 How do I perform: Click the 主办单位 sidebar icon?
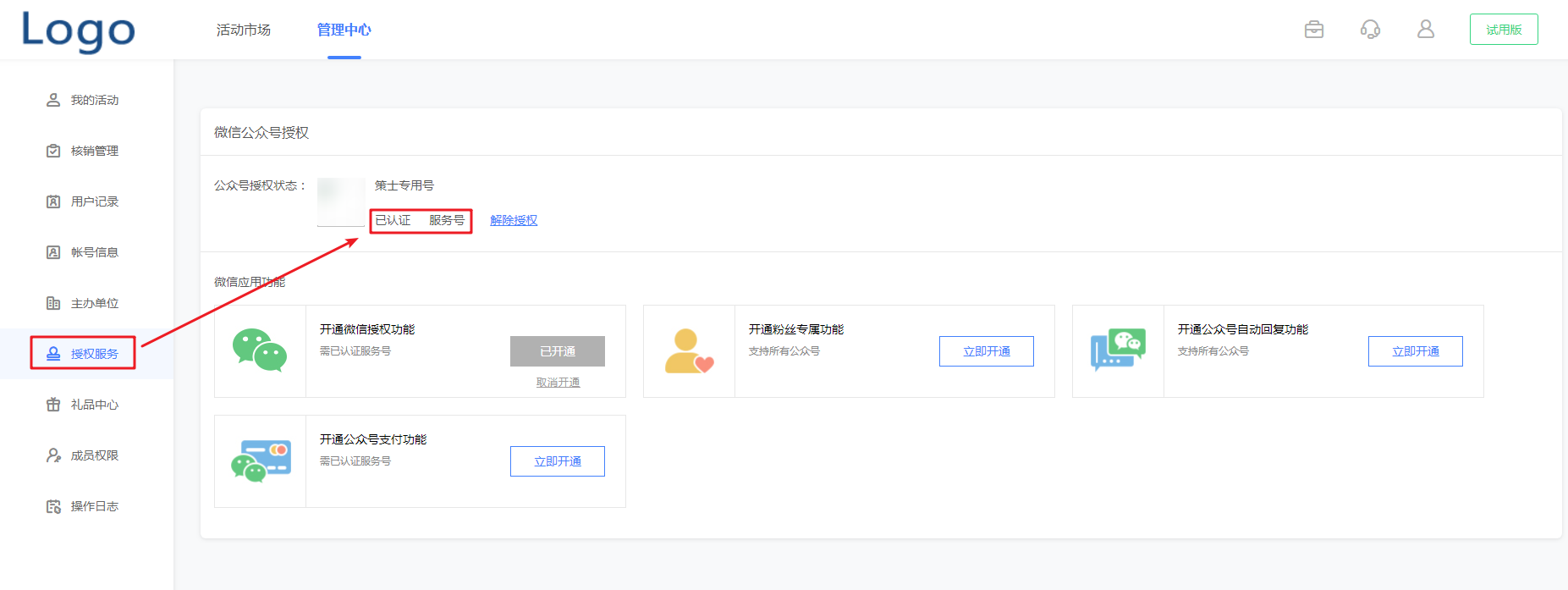coord(53,303)
